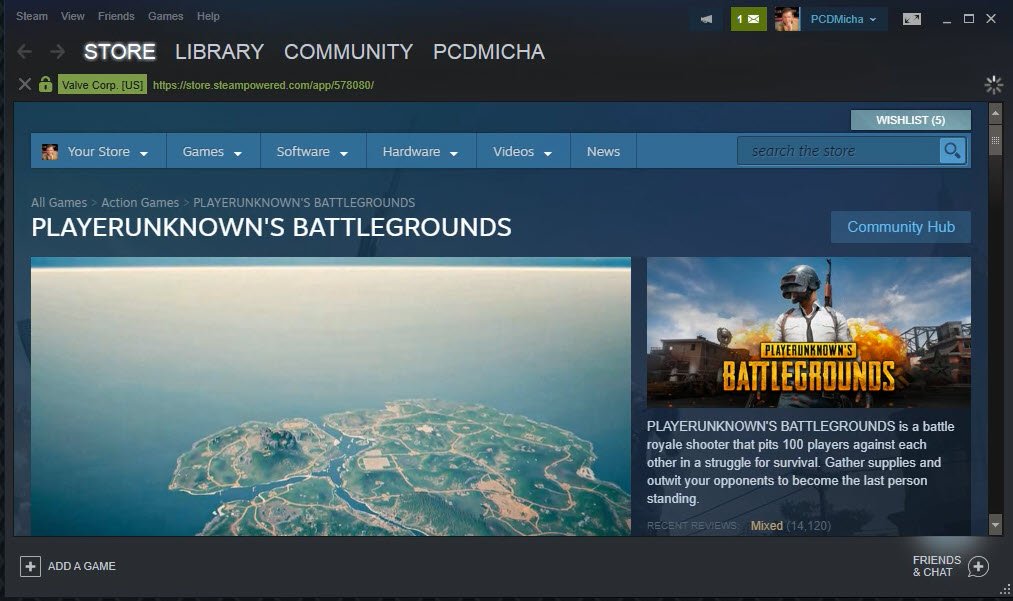Viewport: 1013px width, 601px height.
Task: Go back with the left arrow
Action: tap(25, 52)
